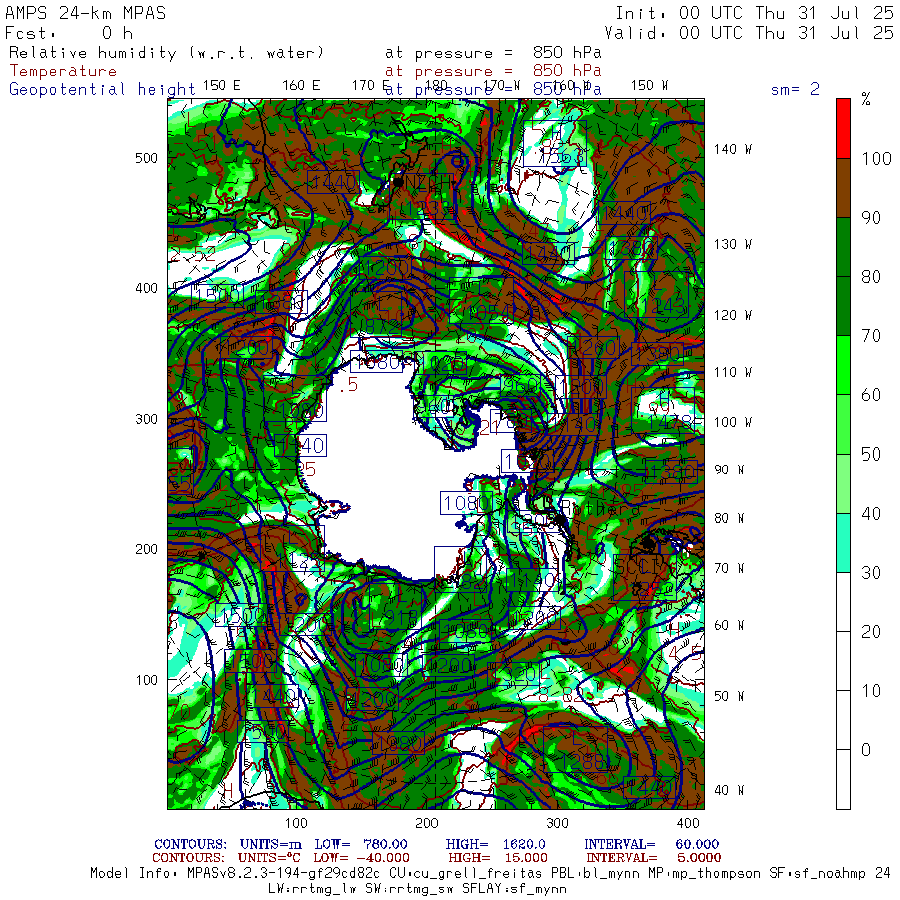Click the 'Init: 00 UTC Thu 31 Jul 25' line
The width and height of the screenshot is (900, 900).
755,13
